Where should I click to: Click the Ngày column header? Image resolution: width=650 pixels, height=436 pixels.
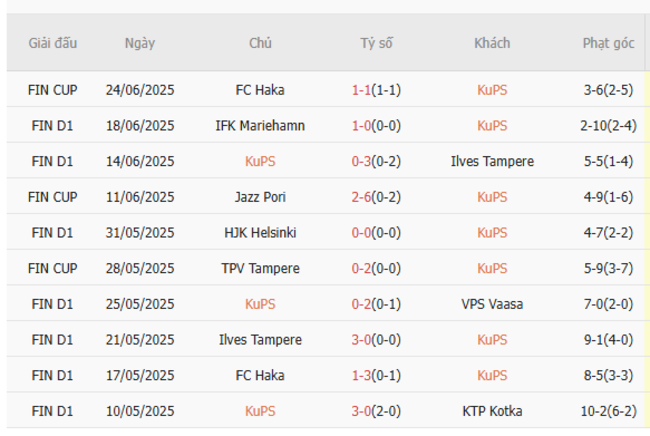coord(140,43)
